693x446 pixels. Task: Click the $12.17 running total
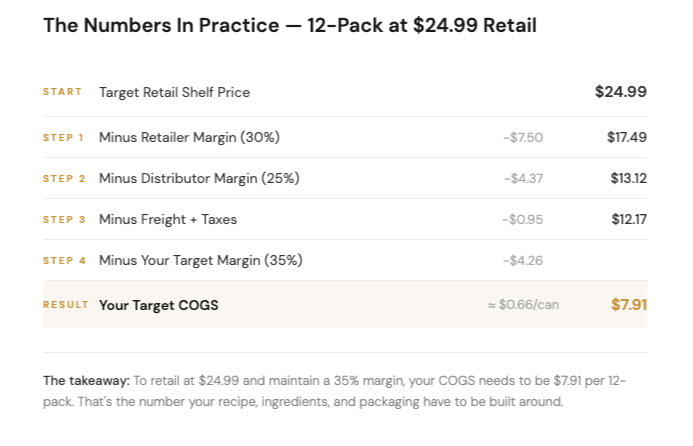point(629,219)
